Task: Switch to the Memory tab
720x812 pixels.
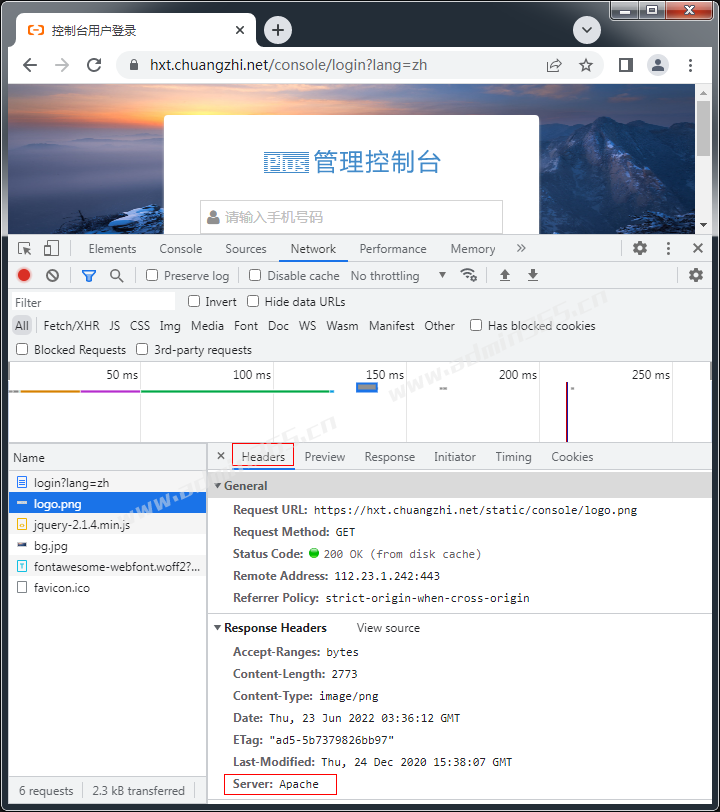Action: coord(473,249)
